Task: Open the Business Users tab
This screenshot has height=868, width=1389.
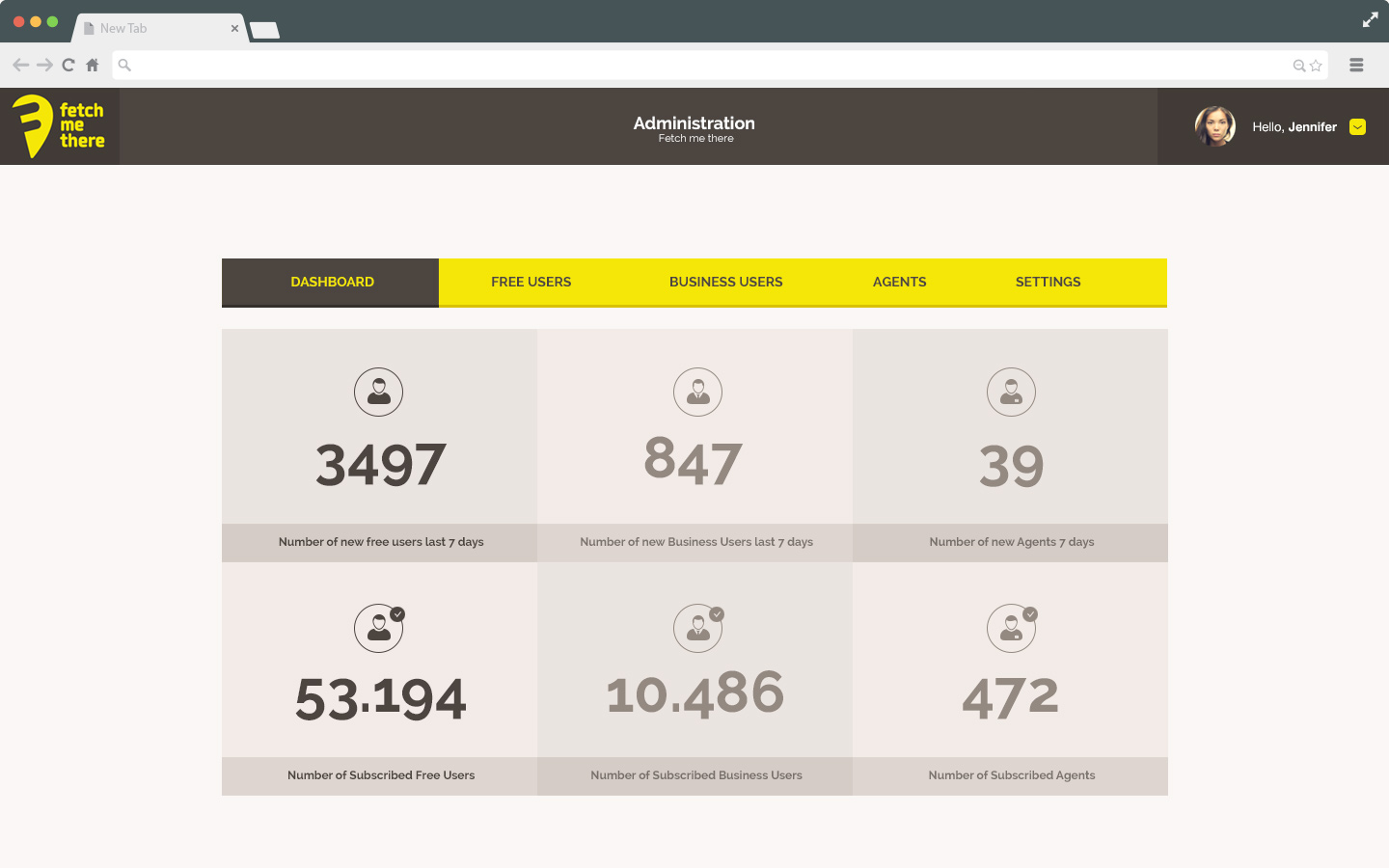Action: [725, 283]
